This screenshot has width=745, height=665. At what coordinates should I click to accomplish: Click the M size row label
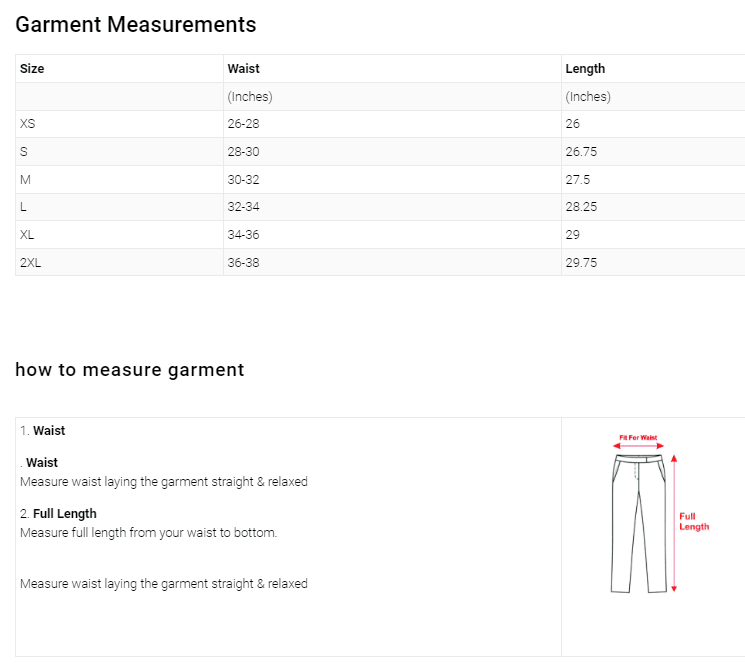(x=25, y=180)
